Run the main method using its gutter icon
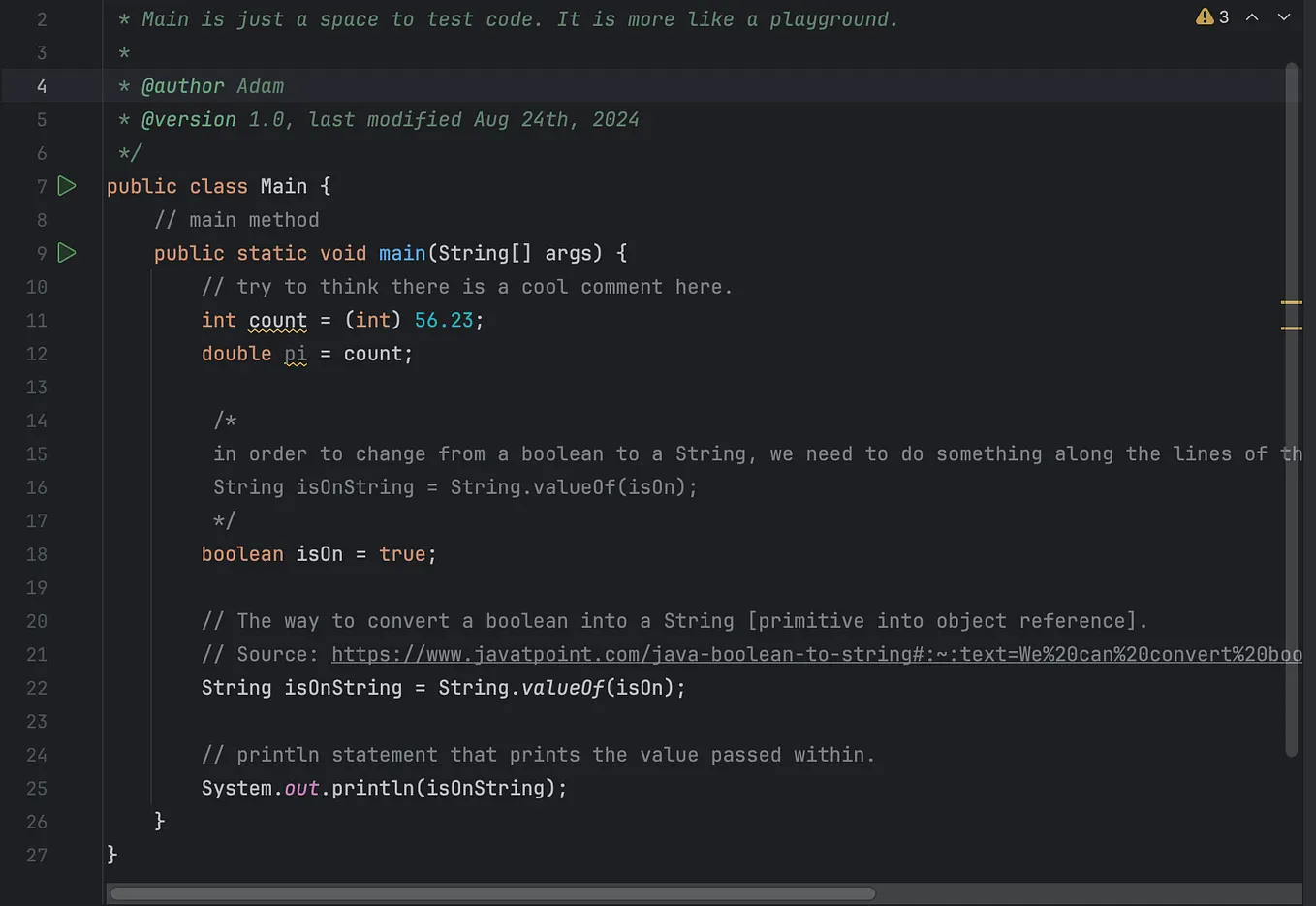The image size is (1316, 906). (66, 253)
